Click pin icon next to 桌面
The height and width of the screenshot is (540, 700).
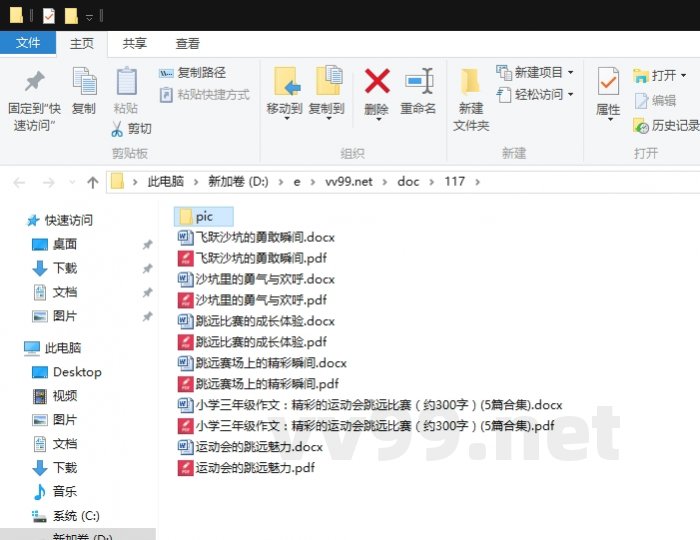[x=147, y=245]
